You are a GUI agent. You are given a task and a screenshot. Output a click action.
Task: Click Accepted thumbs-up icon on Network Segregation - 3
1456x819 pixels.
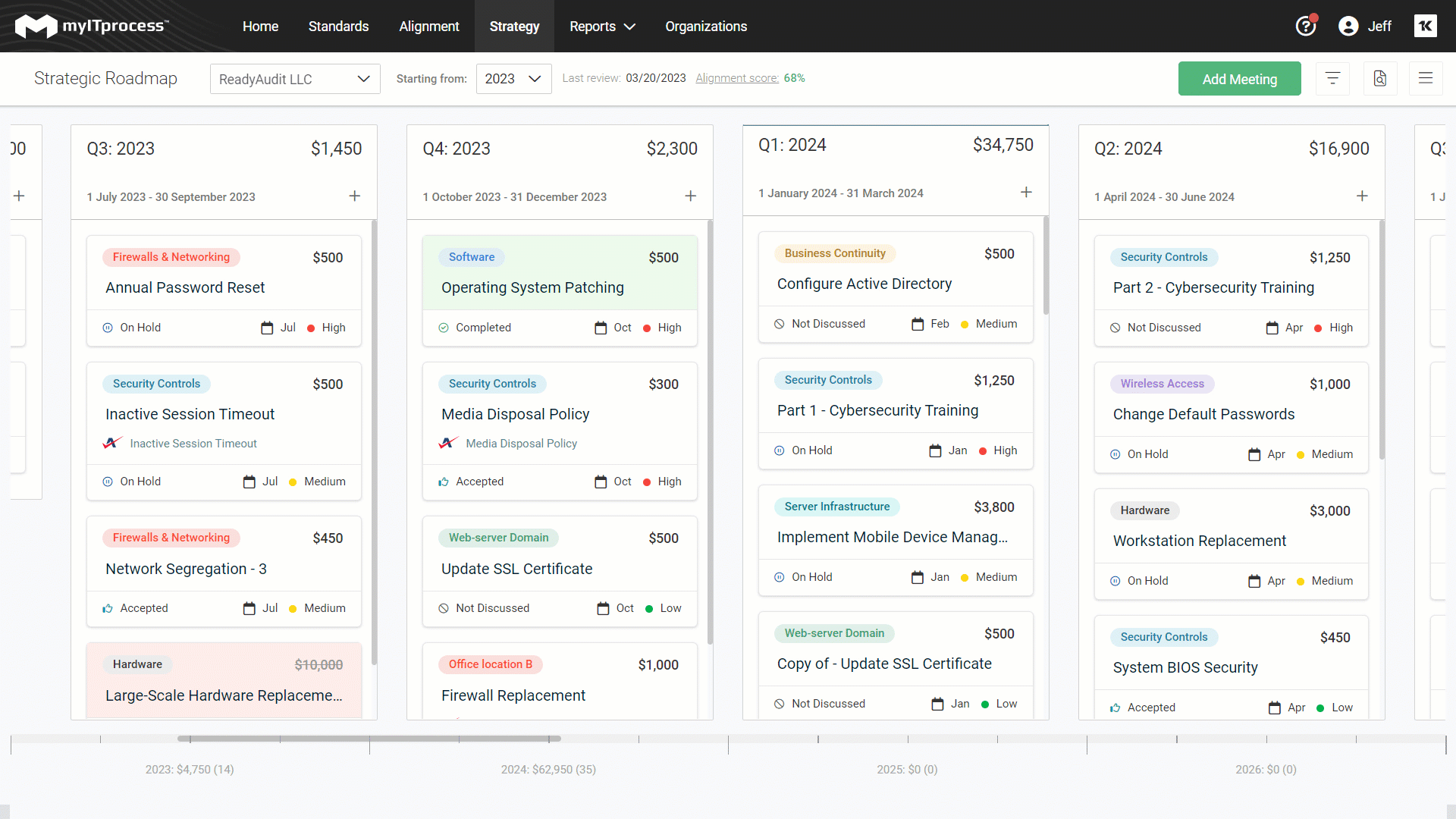pos(108,608)
